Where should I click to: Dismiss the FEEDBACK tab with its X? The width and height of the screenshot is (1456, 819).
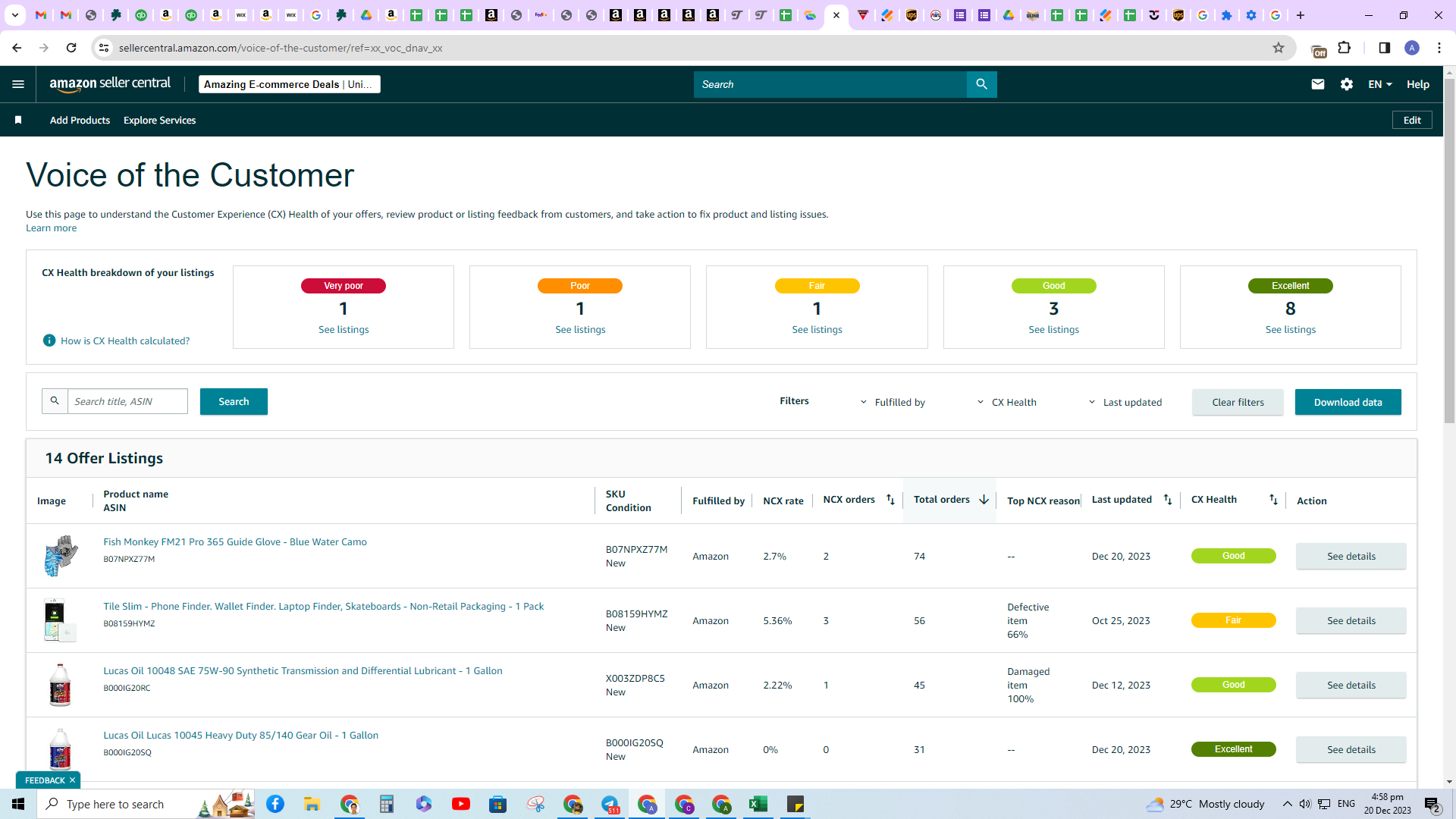(73, 780)
